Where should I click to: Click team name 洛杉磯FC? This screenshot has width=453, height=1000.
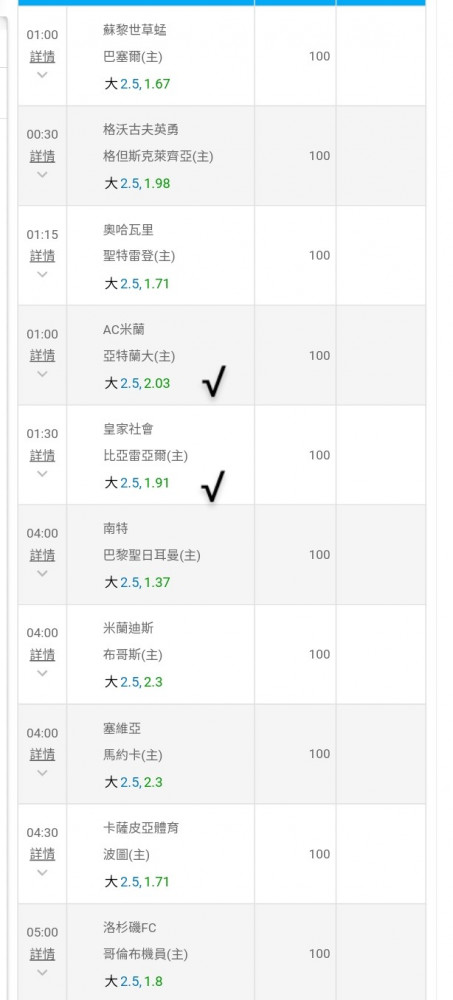click(x=130, y=927)
